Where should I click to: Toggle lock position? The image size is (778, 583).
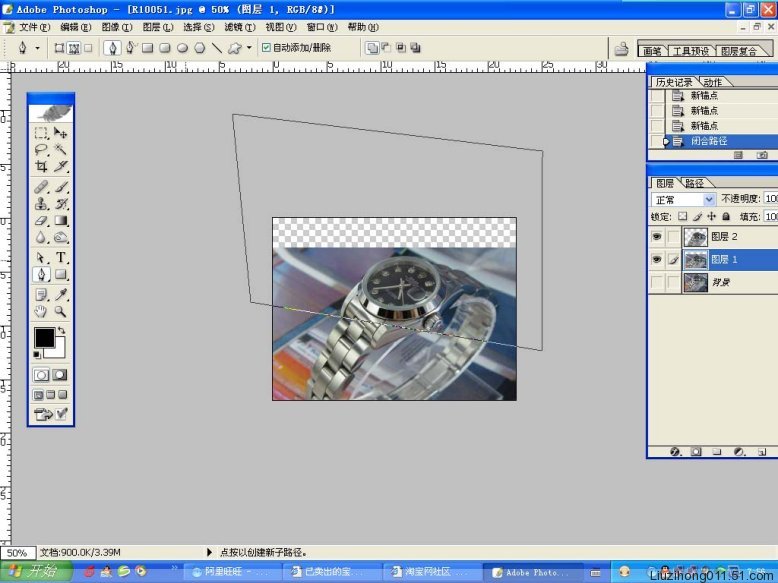(x=712, y=216)
